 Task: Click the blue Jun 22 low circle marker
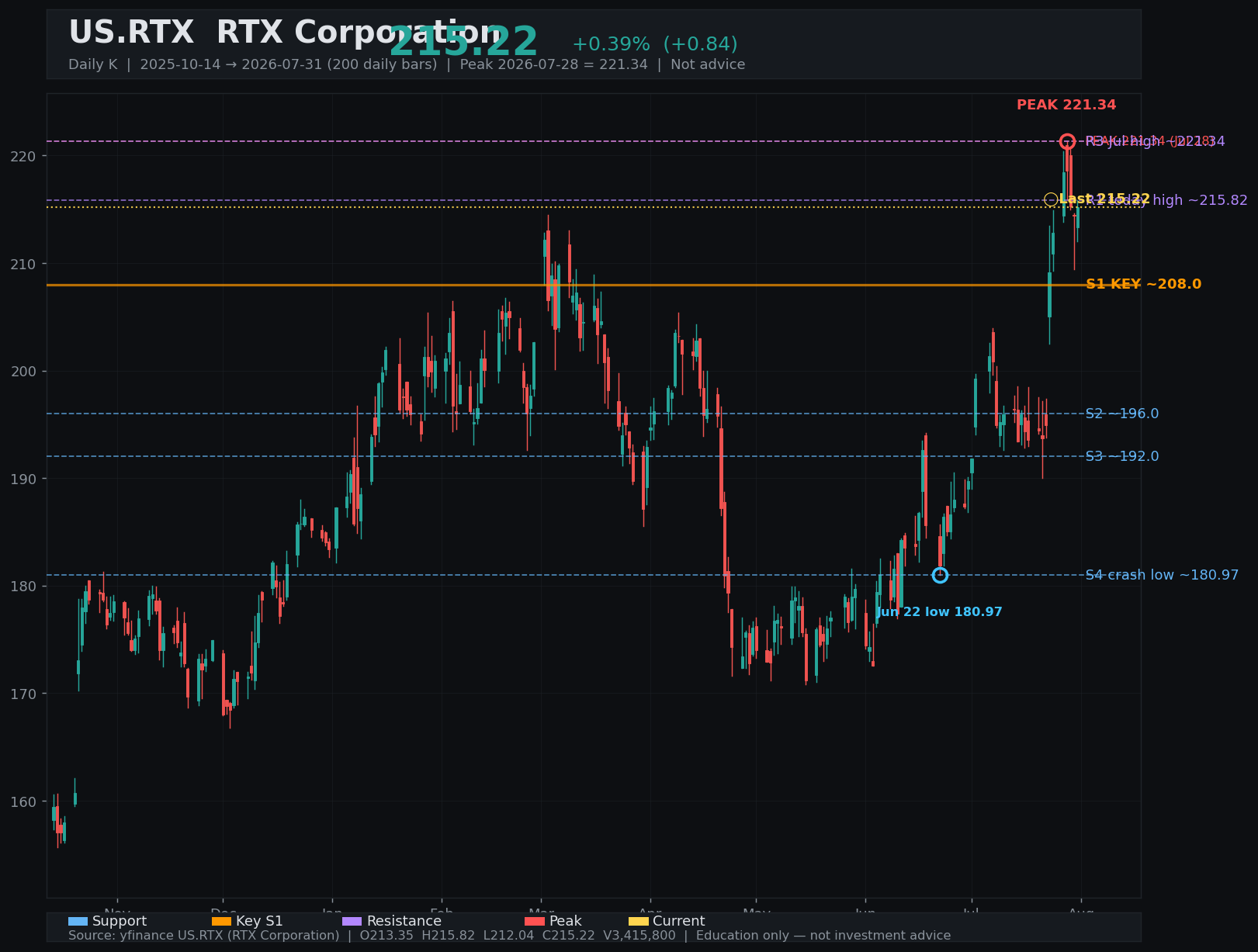(x=940, y=575)
